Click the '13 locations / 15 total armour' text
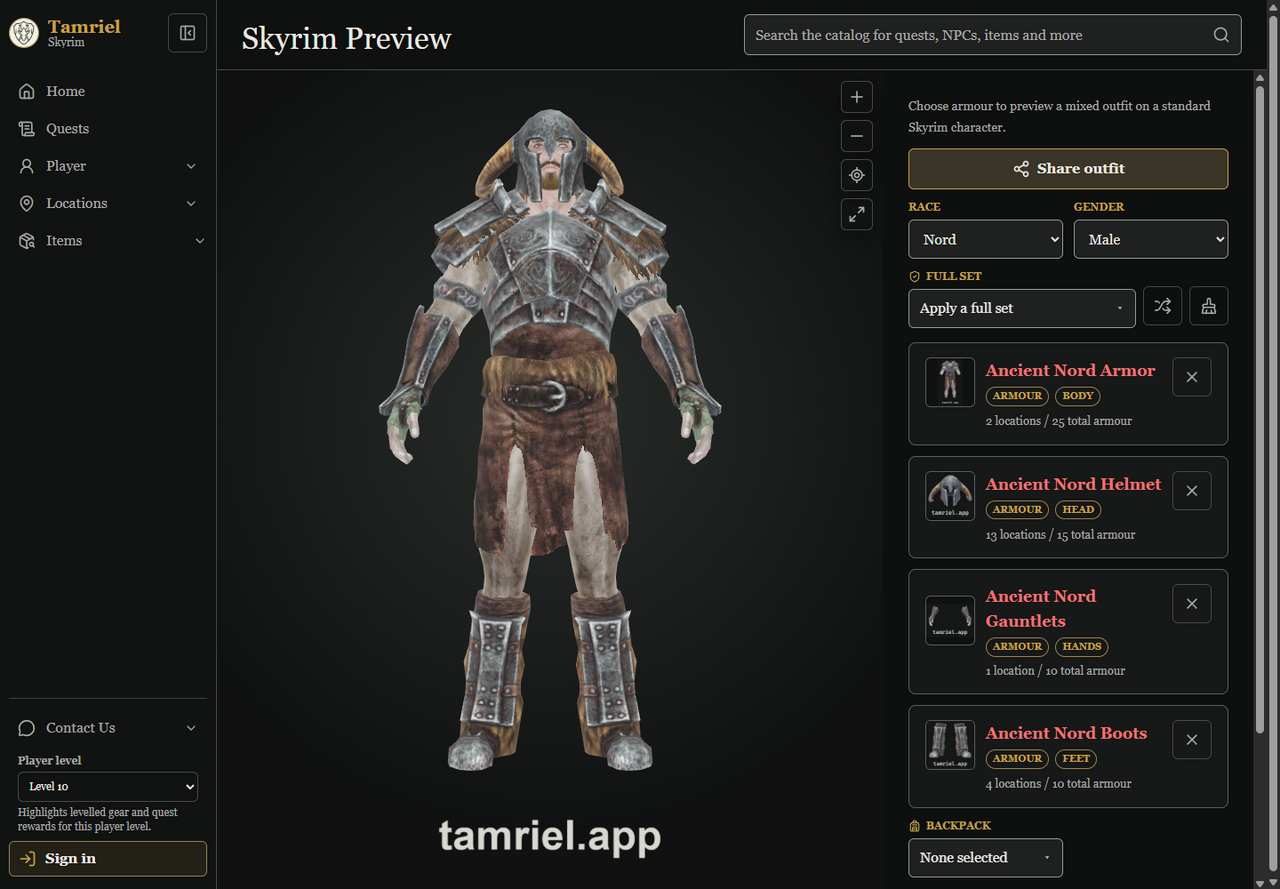Screen dimensions: 1280x889 click(x=1061, y=535)
